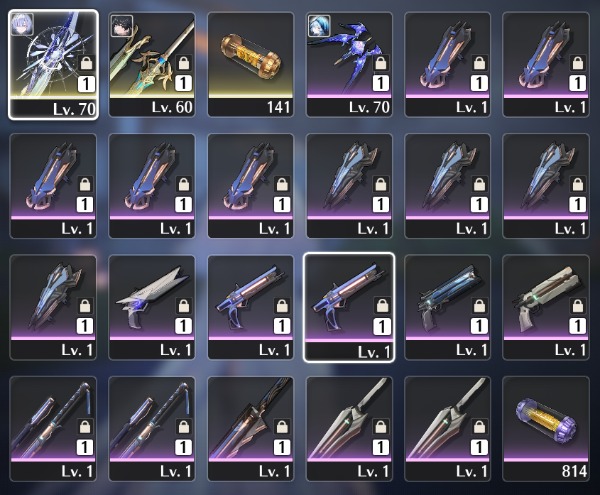Select the purple energy tube item labeled 814

tap(546, 428)
